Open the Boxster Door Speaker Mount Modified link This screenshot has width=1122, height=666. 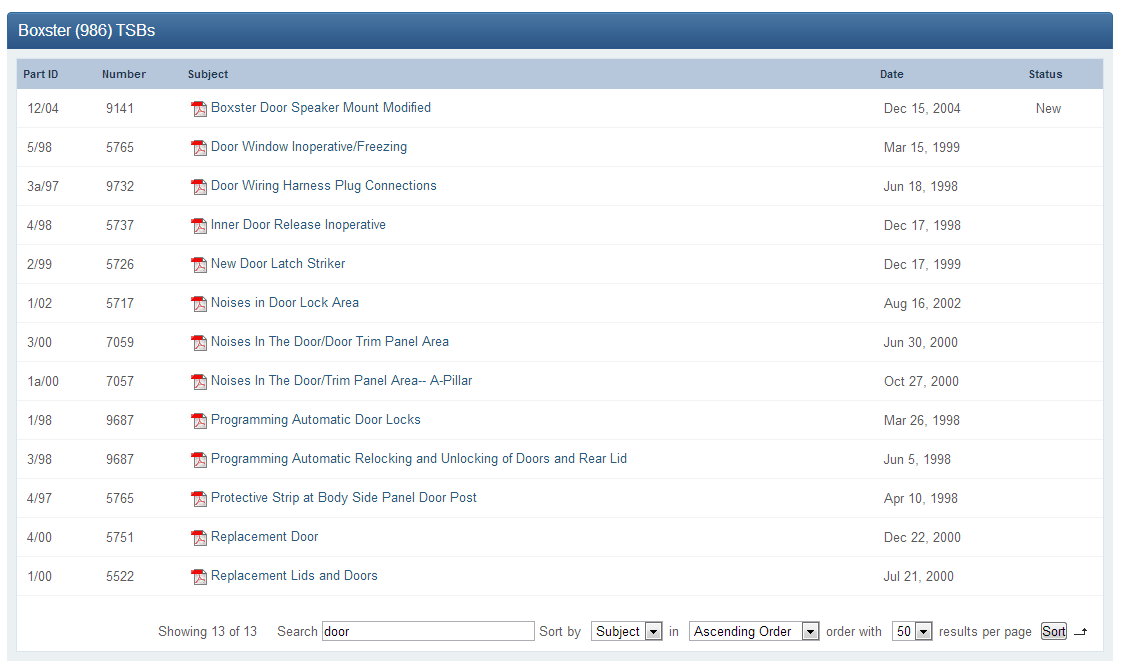321,107
